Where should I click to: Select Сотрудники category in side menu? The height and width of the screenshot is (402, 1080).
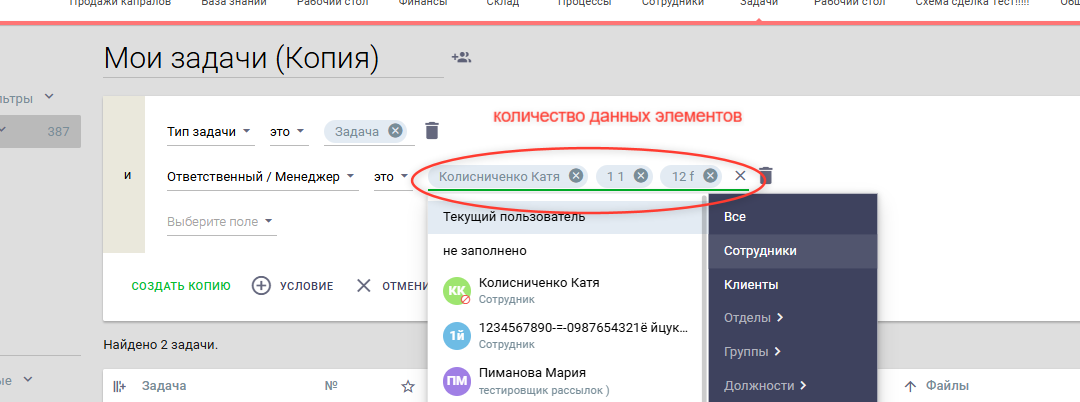pos(760,251)
